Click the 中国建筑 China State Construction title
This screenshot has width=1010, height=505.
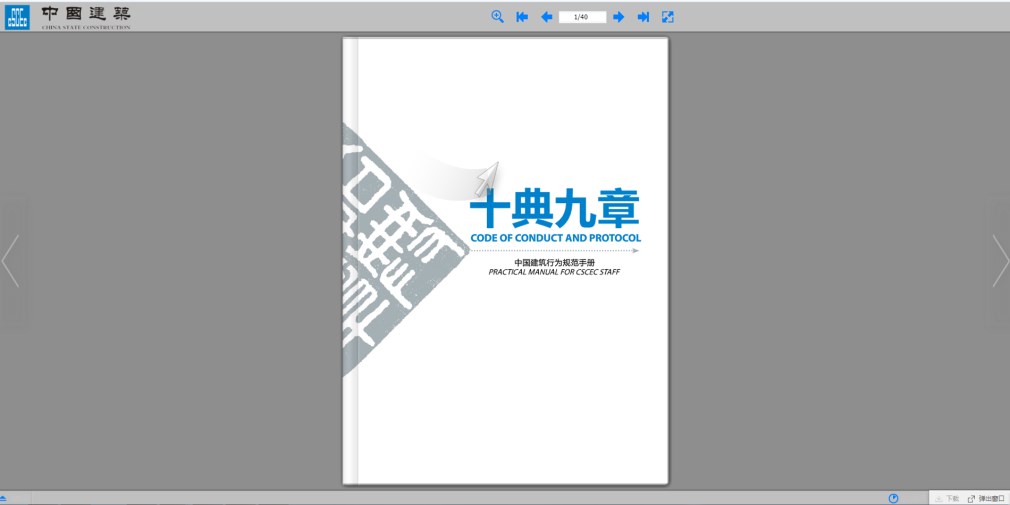coord(86,17)
